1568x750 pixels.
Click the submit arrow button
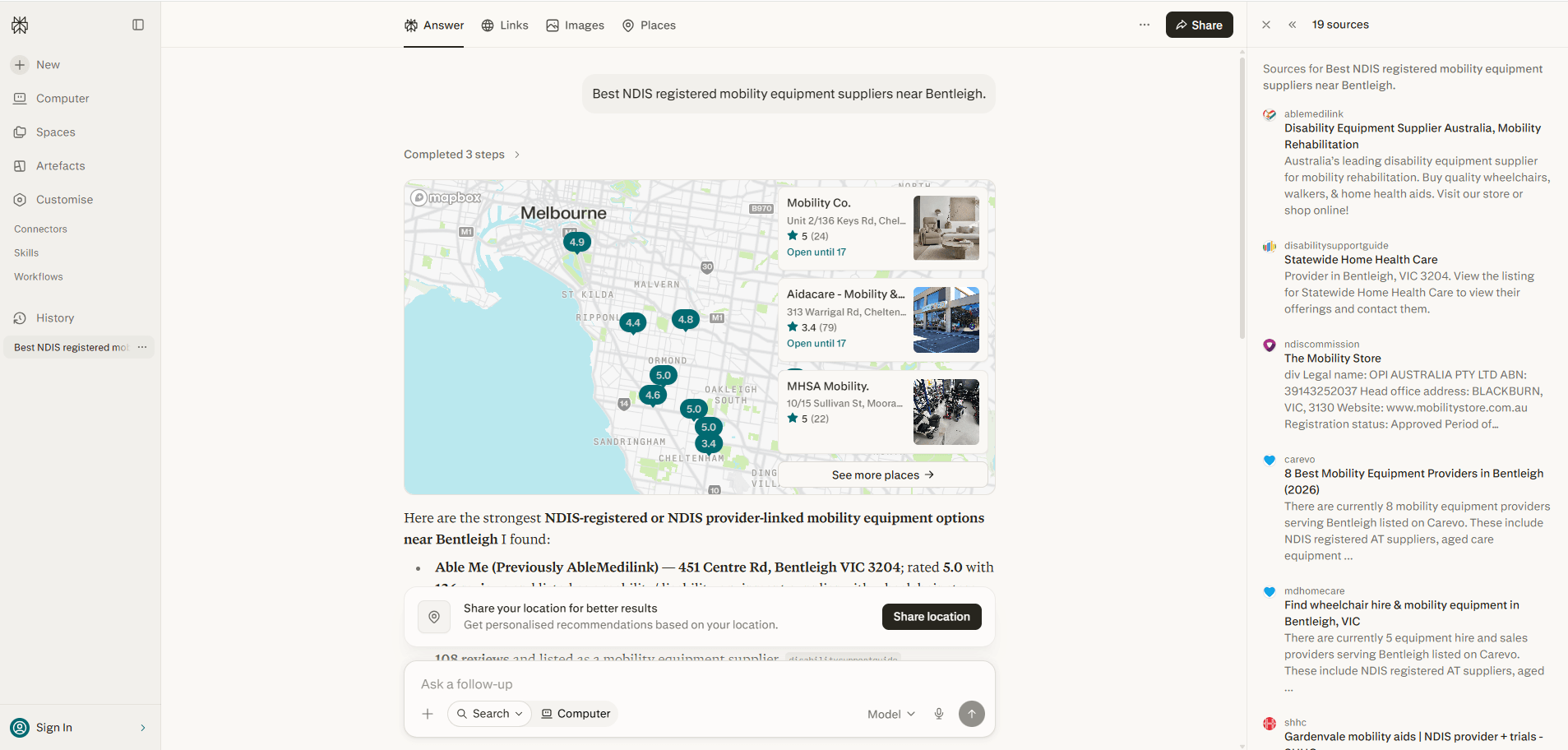tap(972, 714)
